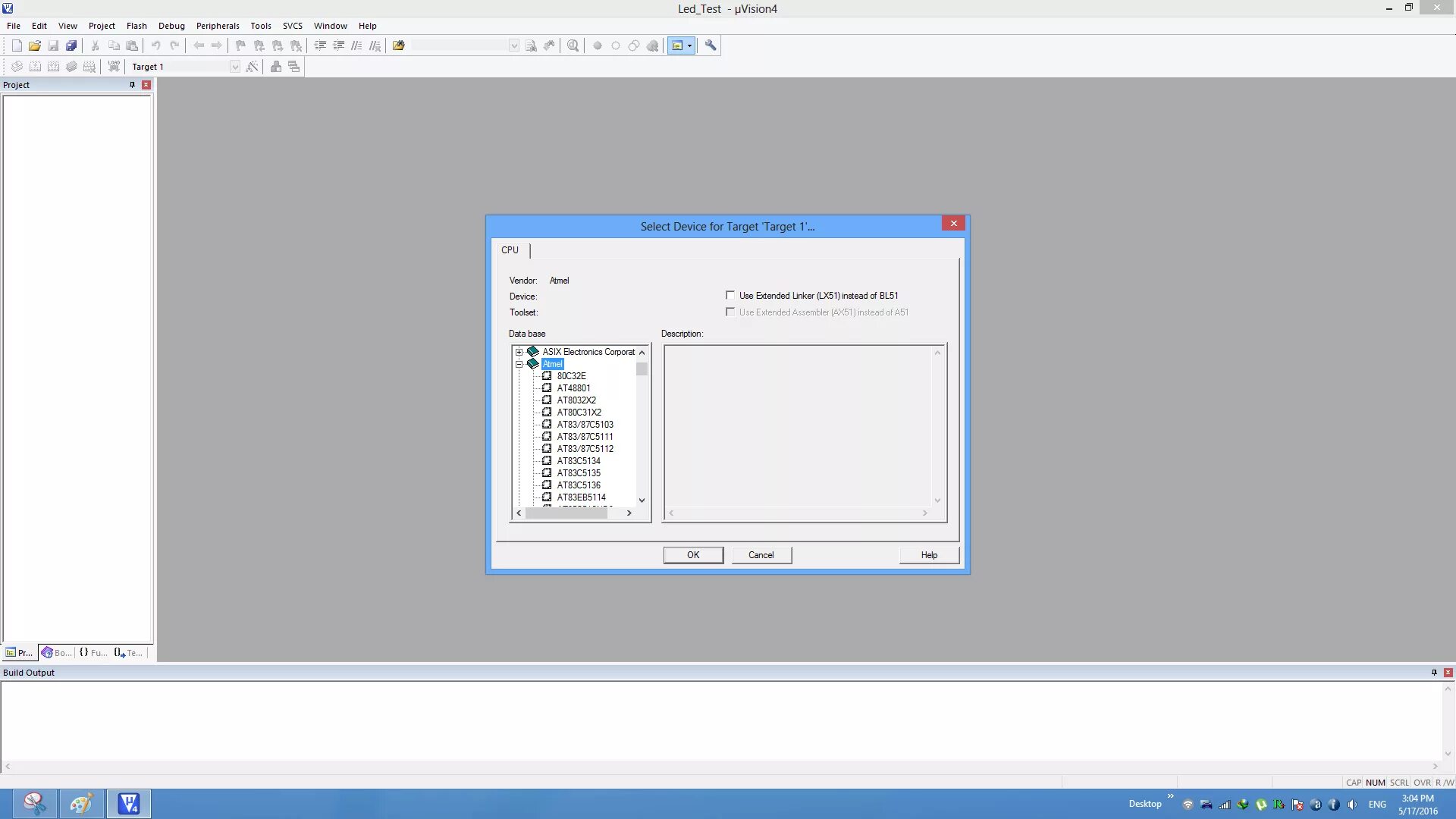
Task: Click the Start Debug Session magnifier icon
Action: click(x=573, y=45)
